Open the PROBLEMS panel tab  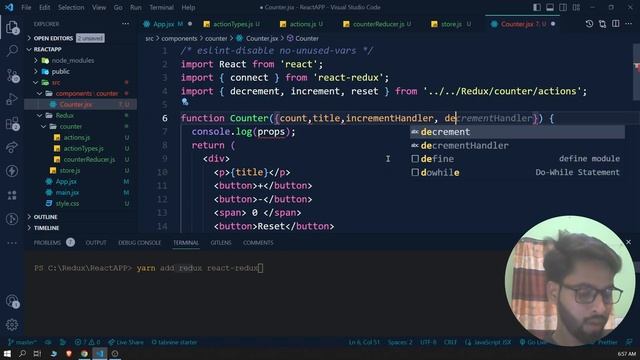(x=47, y=242)
